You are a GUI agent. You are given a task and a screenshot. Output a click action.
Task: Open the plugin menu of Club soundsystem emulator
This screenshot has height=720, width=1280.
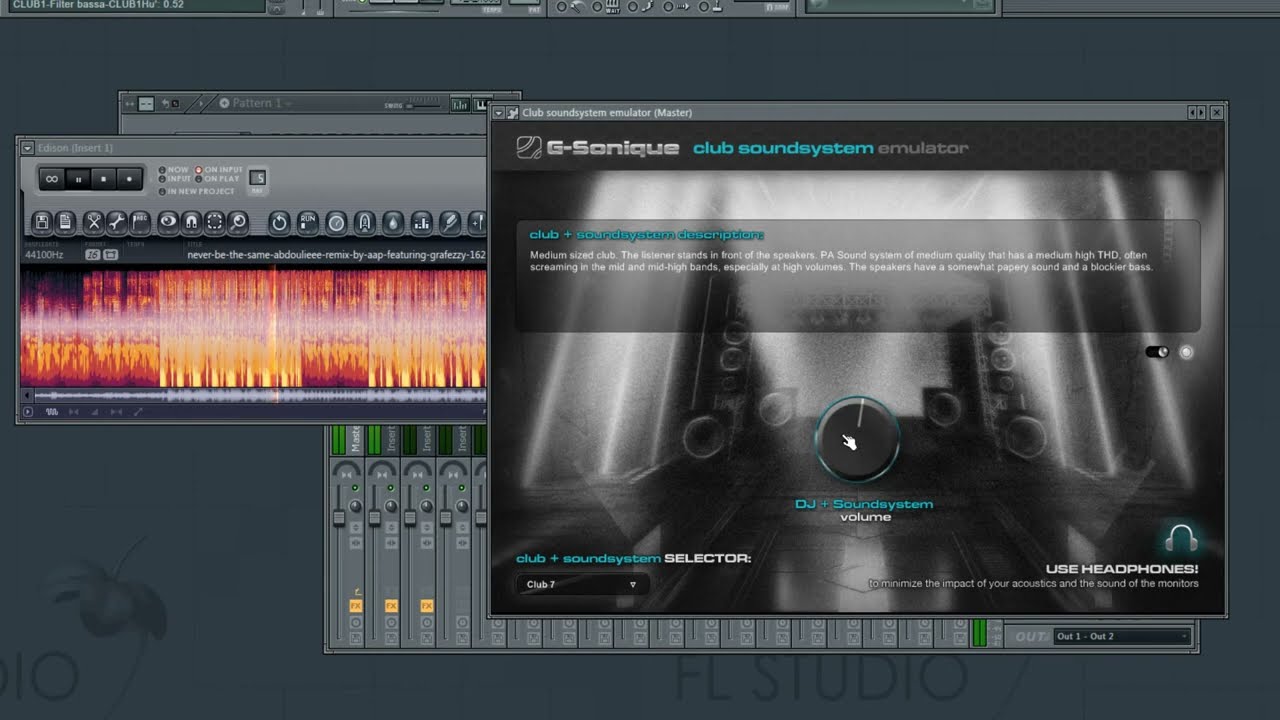pyautogui.click(x=497, y=112)
